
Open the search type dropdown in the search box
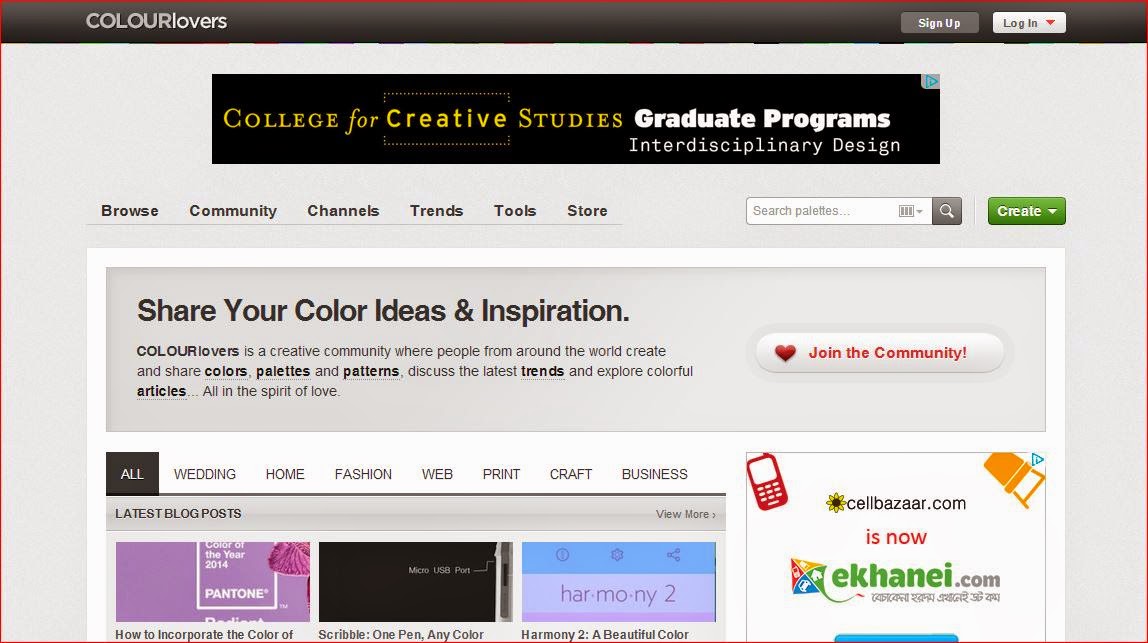tap(910, 211)
